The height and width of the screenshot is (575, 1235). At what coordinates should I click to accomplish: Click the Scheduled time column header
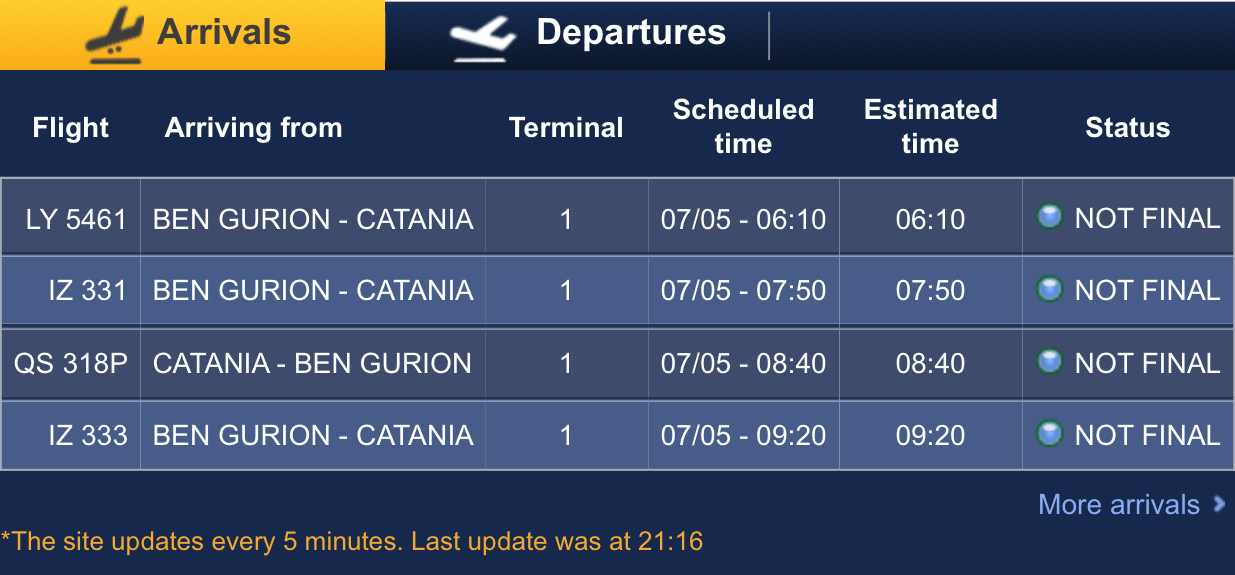tap(743, 127)
